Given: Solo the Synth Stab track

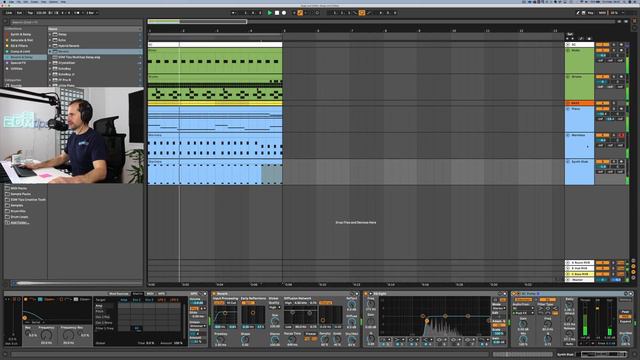Looking at the screenshot, I should [x=613, y=162].
